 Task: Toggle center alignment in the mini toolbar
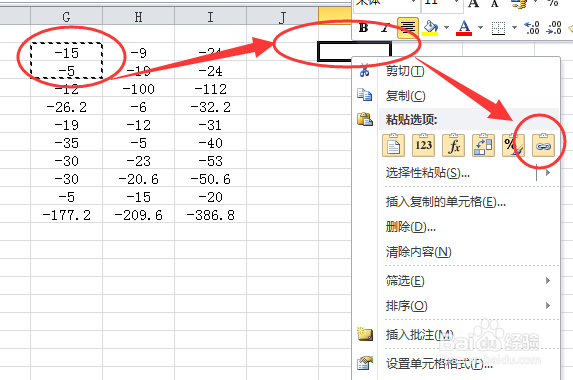(408, 28)
